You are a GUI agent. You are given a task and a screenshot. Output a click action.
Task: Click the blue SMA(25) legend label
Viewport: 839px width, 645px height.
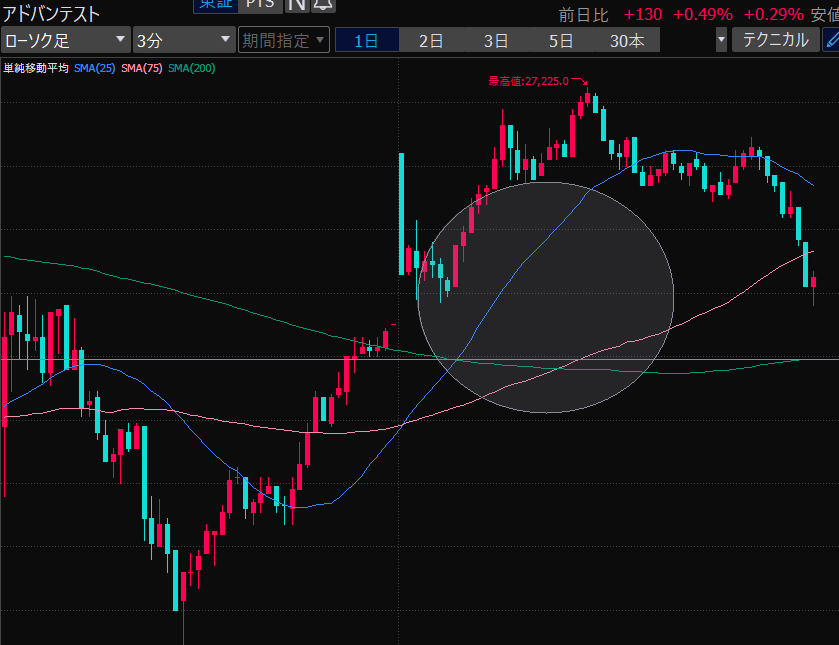point(94,68)
